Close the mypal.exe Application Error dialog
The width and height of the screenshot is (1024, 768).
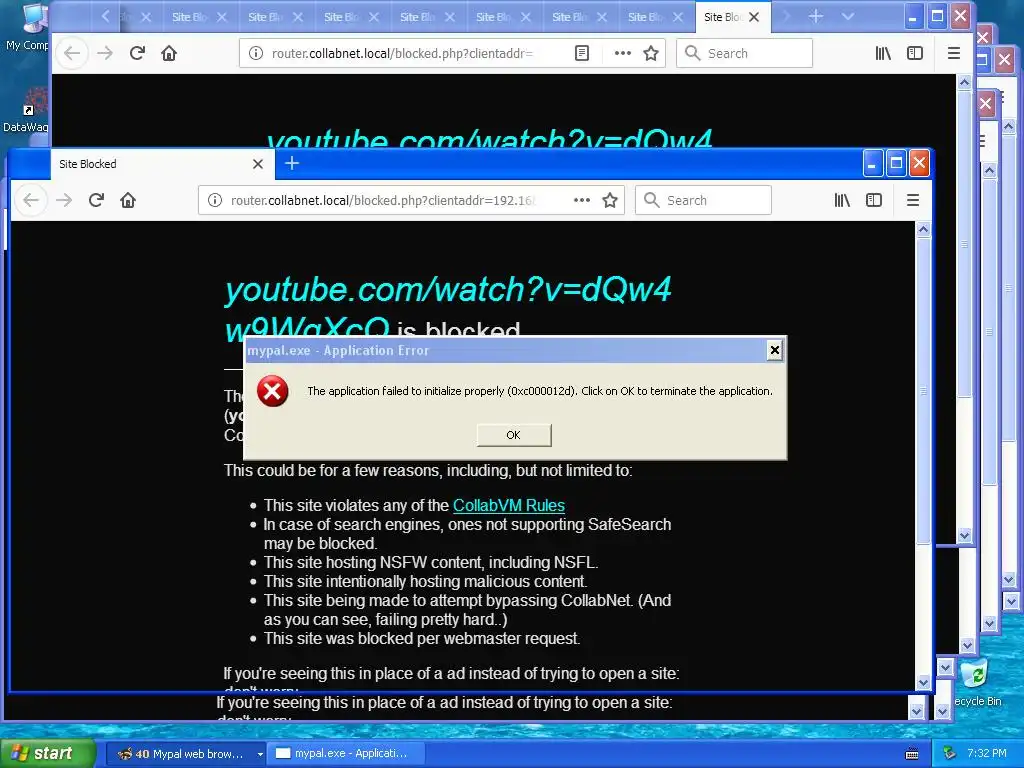(x=775, y=350)
